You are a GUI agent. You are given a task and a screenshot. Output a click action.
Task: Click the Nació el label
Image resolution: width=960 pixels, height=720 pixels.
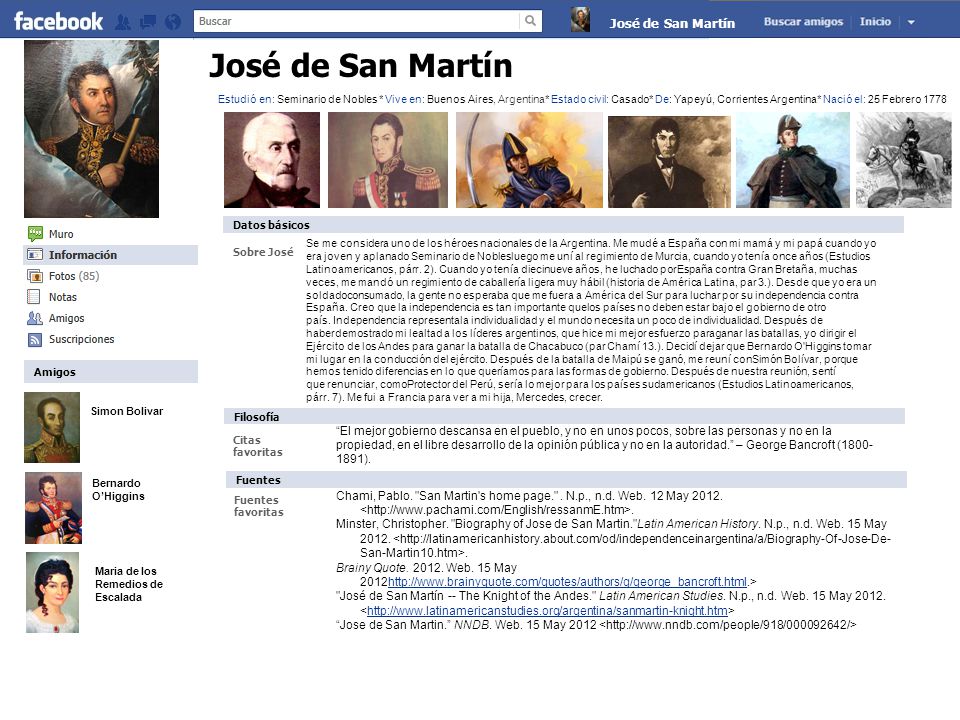(x=844, y=99)
